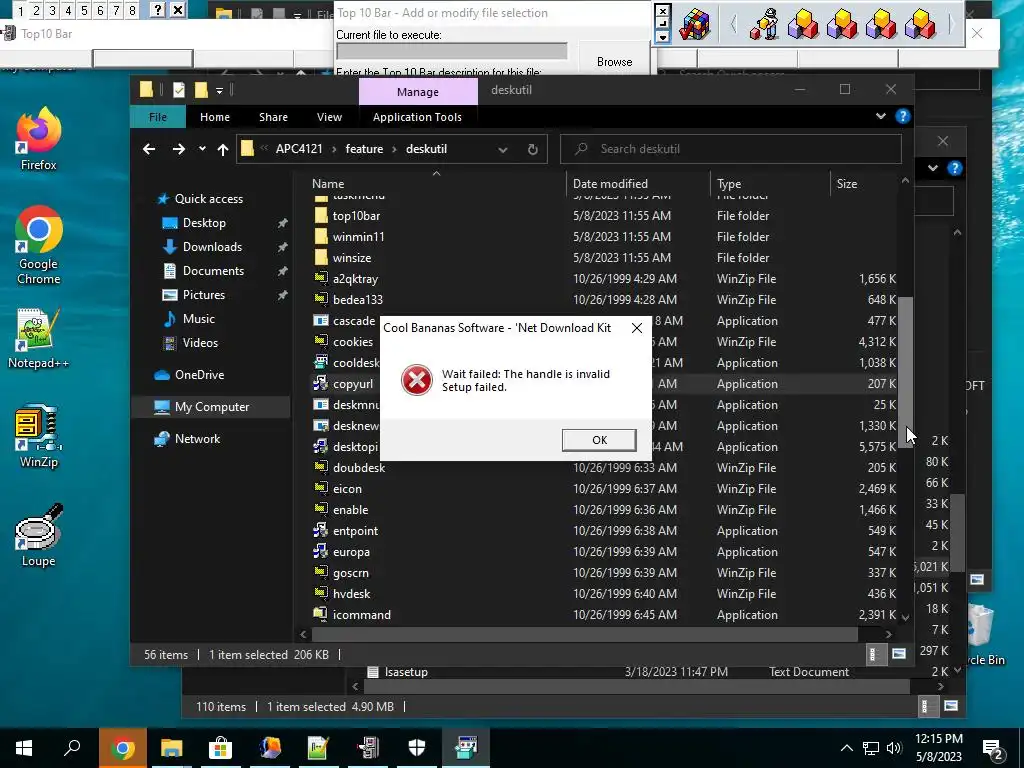
Task: Select the icommand application file
Action: click(604, 615)
